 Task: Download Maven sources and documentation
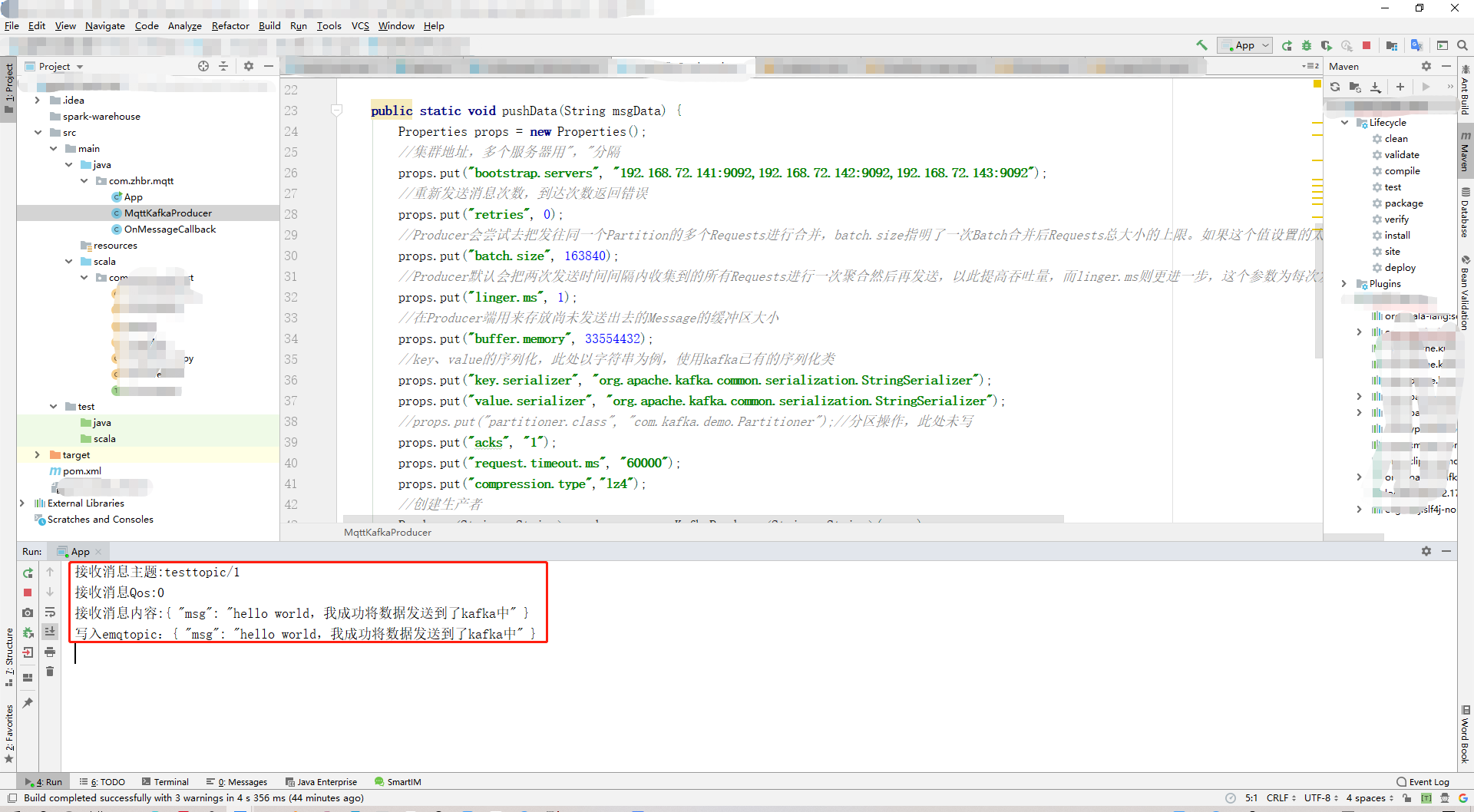tap(1376, 87)
